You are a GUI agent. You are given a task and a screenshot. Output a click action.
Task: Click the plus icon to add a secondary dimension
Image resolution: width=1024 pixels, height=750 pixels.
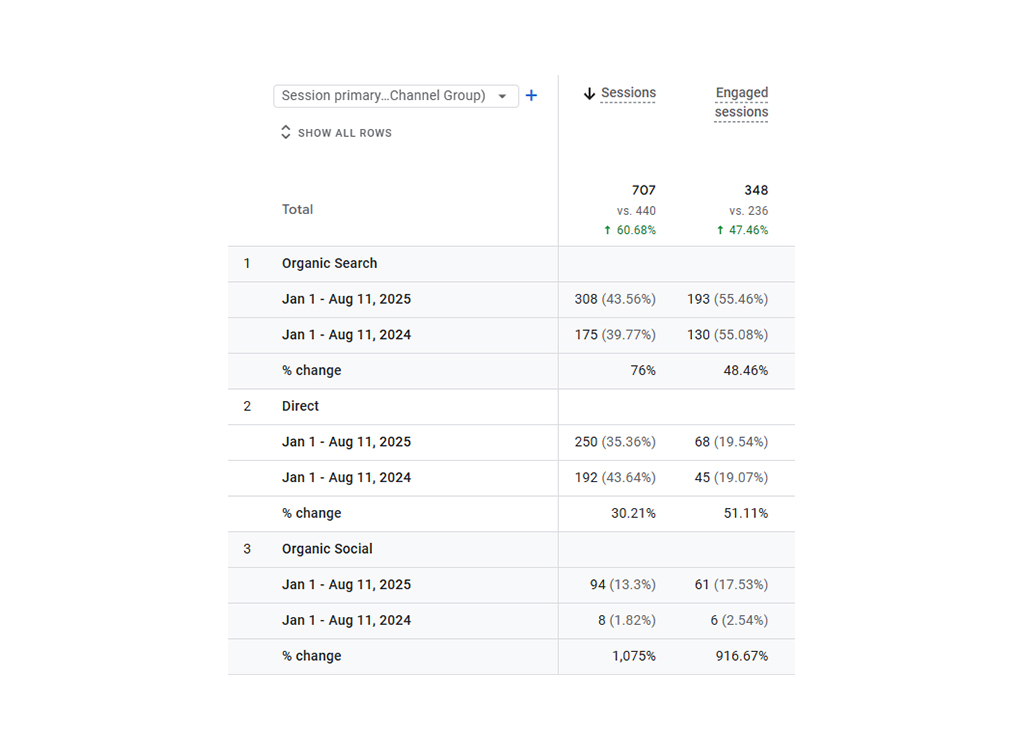coord(531,95)
